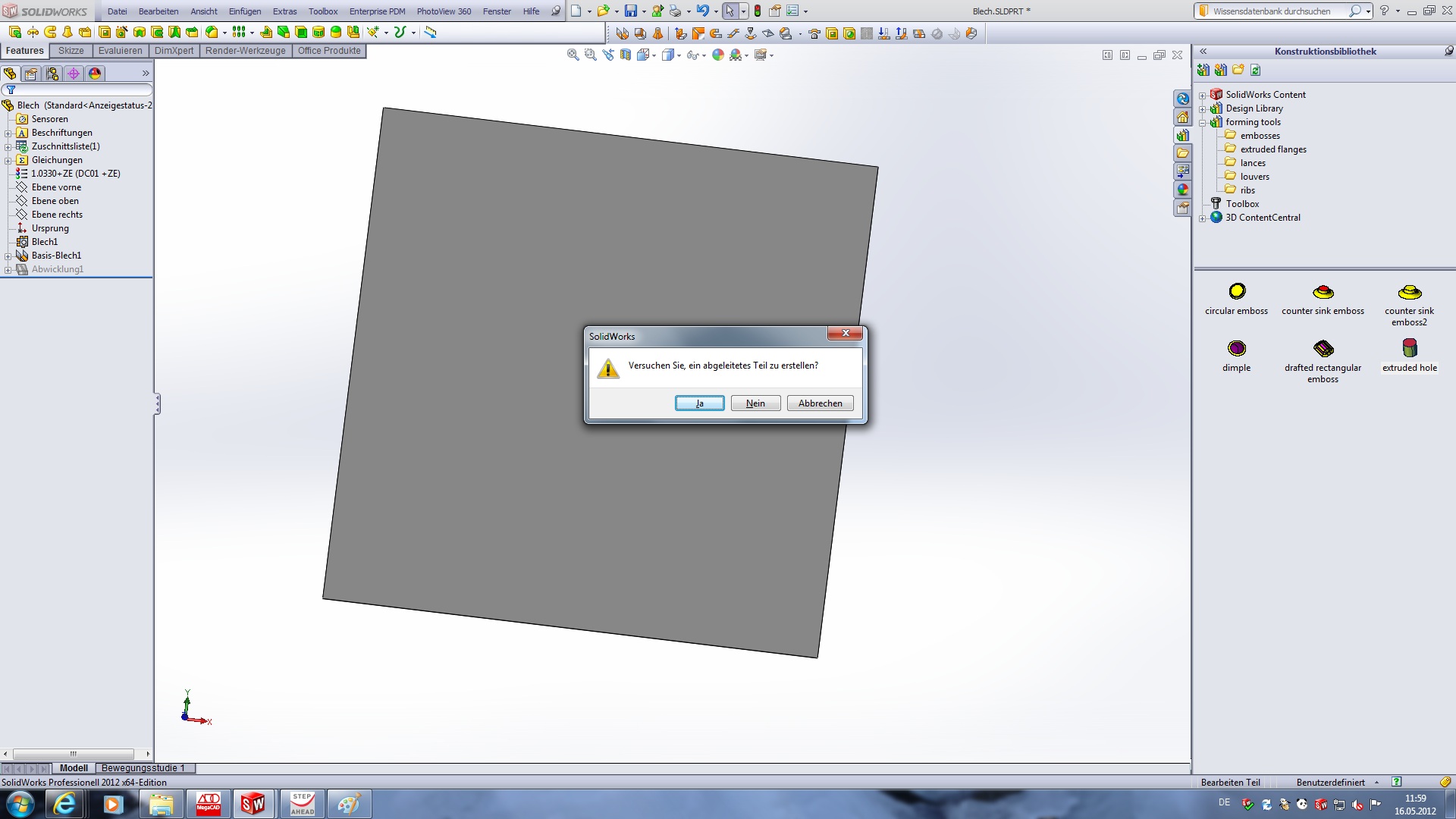The image size is (1456, 819).
Task: Click the edit appearance color ball icon
Action: click(717, 55)
